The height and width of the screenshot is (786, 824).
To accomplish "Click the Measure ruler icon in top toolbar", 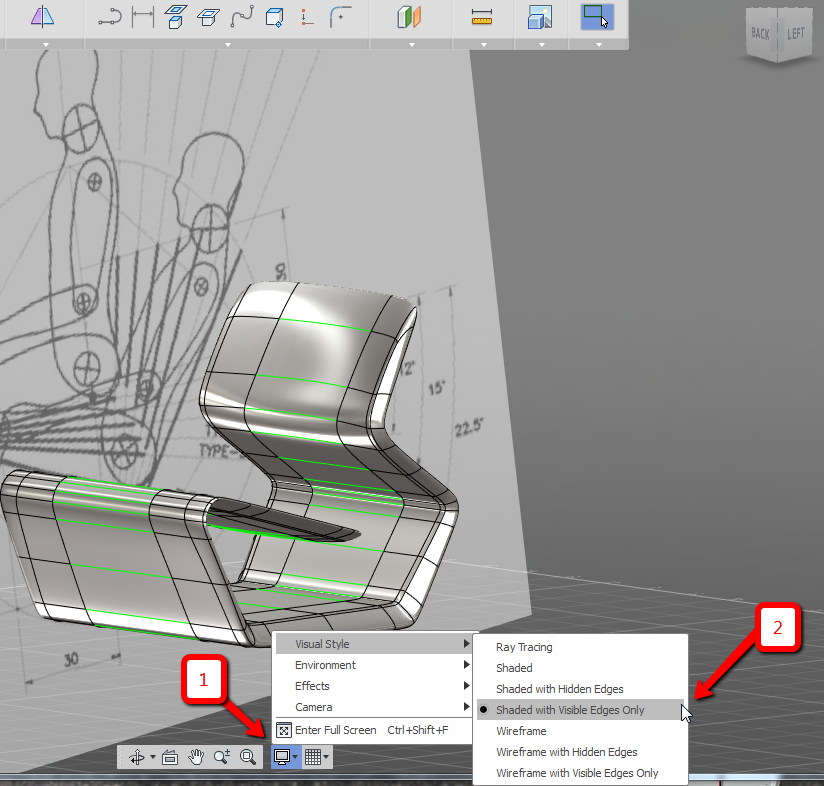I will click(482, 17).
